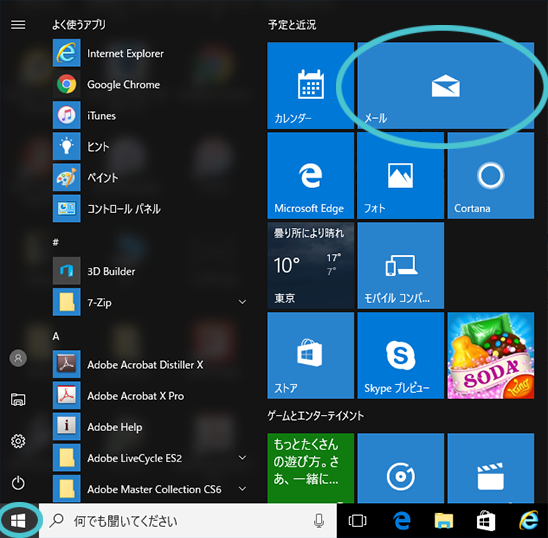Click the Task View taskbar button
The image size is (548, 538).
pos(358,521)
